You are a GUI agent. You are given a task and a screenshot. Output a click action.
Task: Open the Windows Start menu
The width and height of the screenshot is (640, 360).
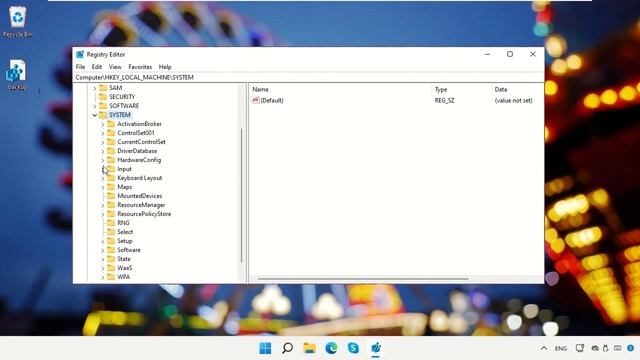point(265,348)
